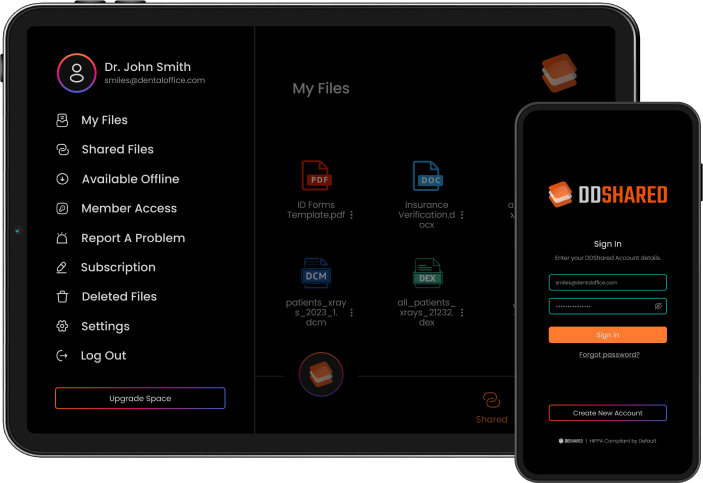
Task: Click the Subscription pencil icon
Action: pos(61,267)
